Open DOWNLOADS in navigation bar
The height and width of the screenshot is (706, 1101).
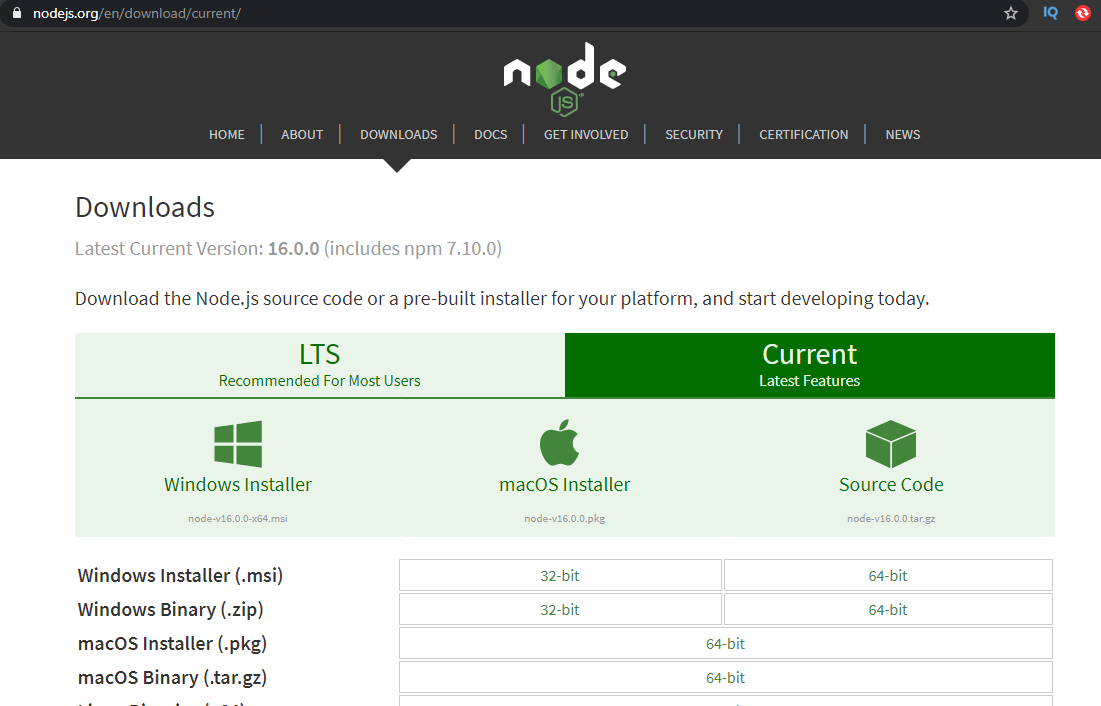[x=399, y=134]
